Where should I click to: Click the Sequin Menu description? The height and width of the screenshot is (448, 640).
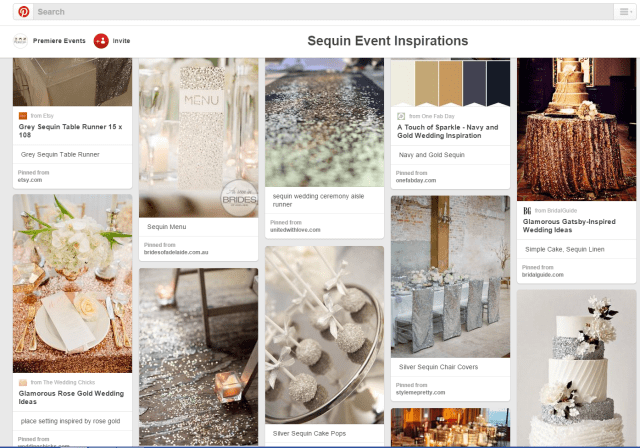coord(167,227)
